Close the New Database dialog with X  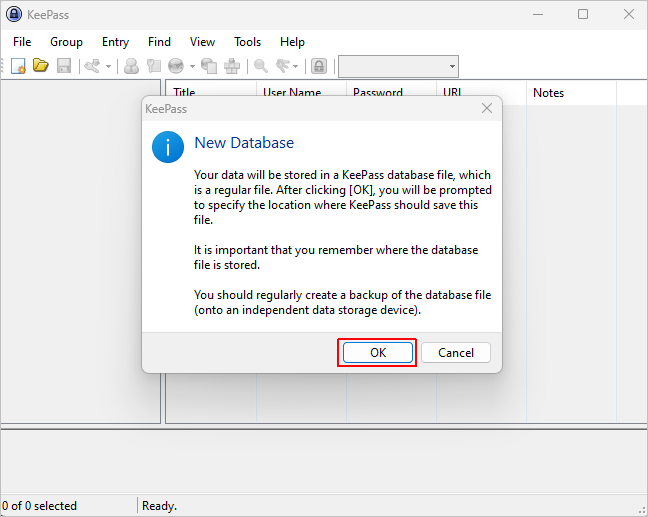point(487,108)
